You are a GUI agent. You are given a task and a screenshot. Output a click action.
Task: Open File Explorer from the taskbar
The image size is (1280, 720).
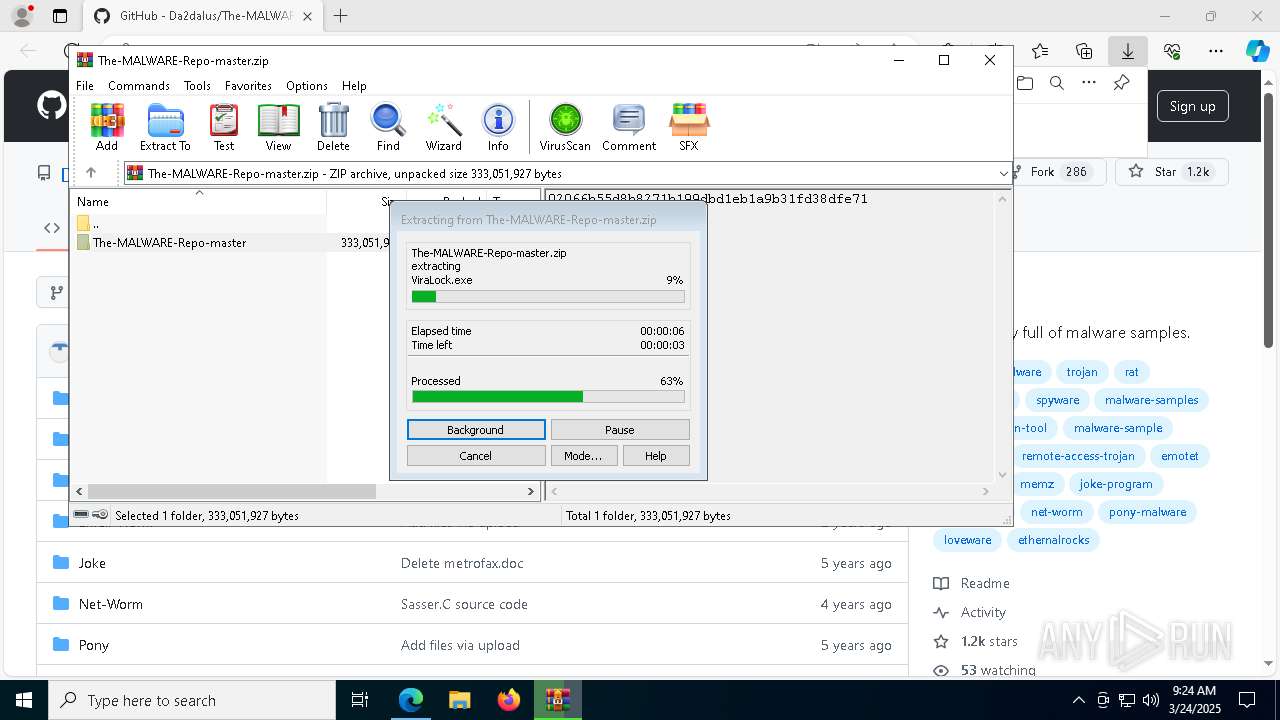[x=460, y=700]
